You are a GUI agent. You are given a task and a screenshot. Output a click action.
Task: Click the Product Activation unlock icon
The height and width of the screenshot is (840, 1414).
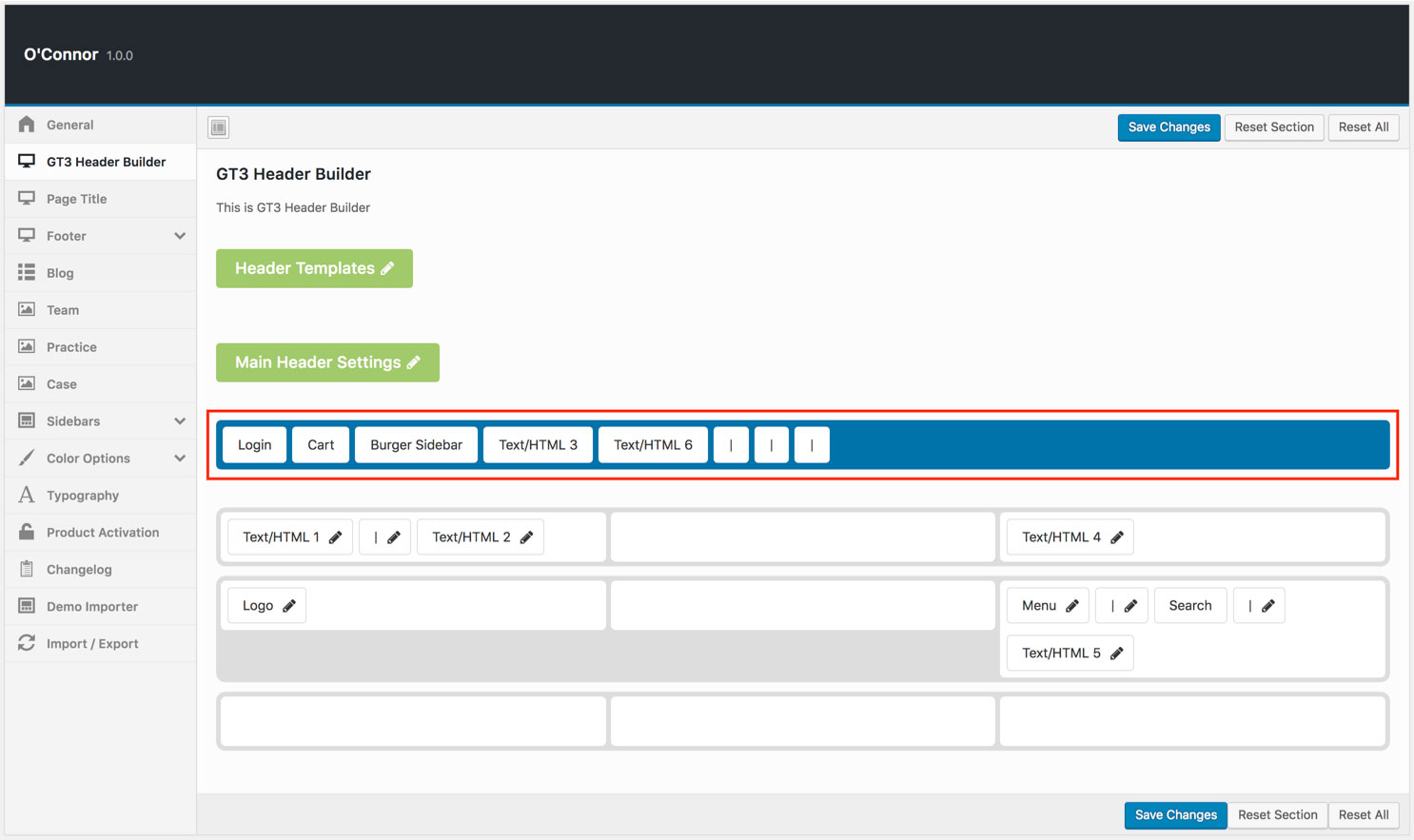27,533
